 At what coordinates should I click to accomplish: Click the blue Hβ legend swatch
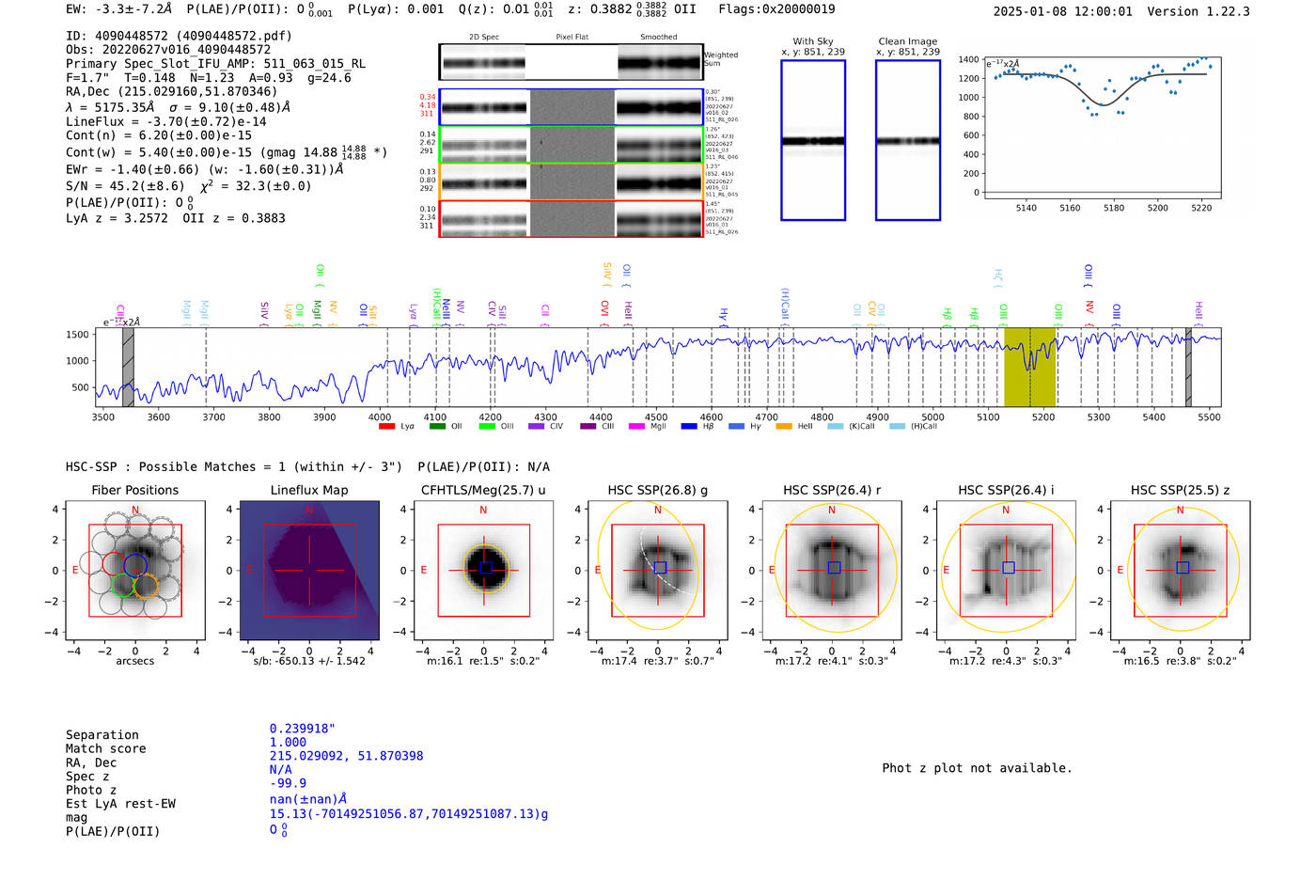click(x=689, y=427)
